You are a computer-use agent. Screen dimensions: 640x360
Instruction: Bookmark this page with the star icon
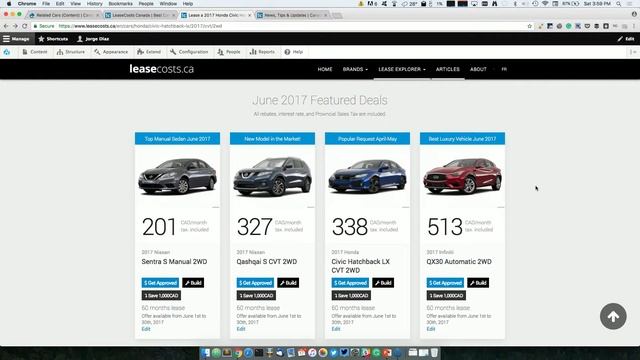click(x=530, y=26)
